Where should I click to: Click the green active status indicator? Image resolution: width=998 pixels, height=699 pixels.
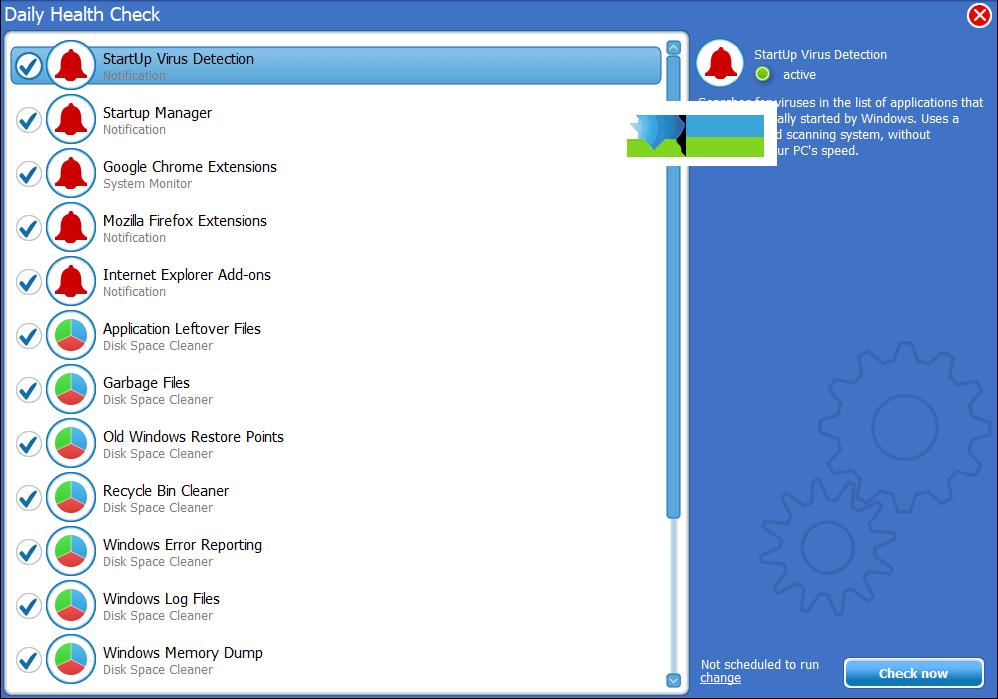pos(763,74)
